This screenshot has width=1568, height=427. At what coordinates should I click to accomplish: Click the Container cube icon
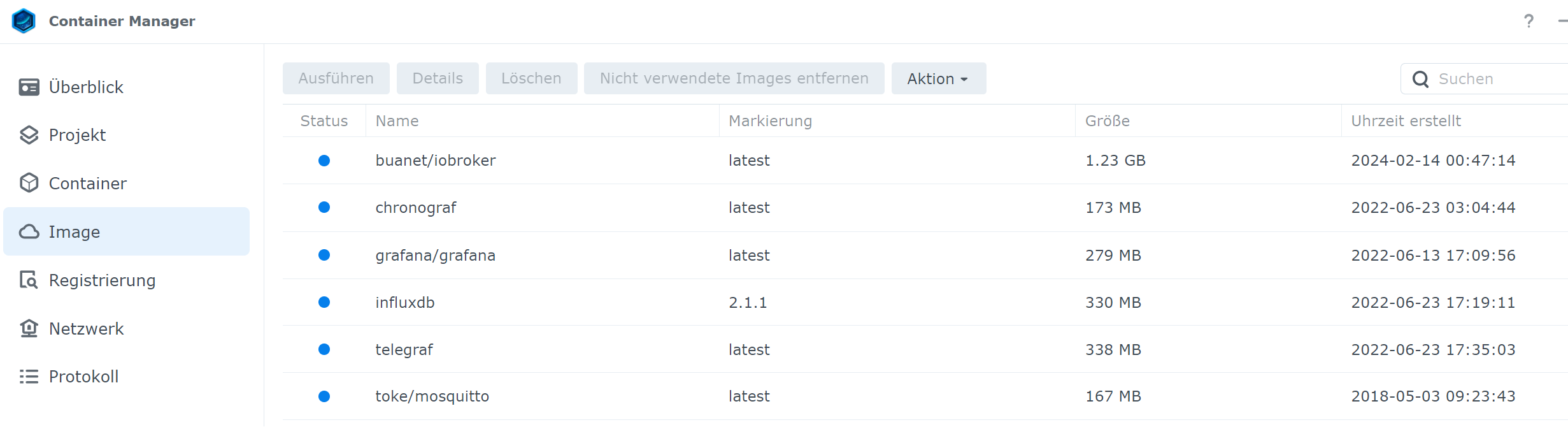click(x=29, y=184)
